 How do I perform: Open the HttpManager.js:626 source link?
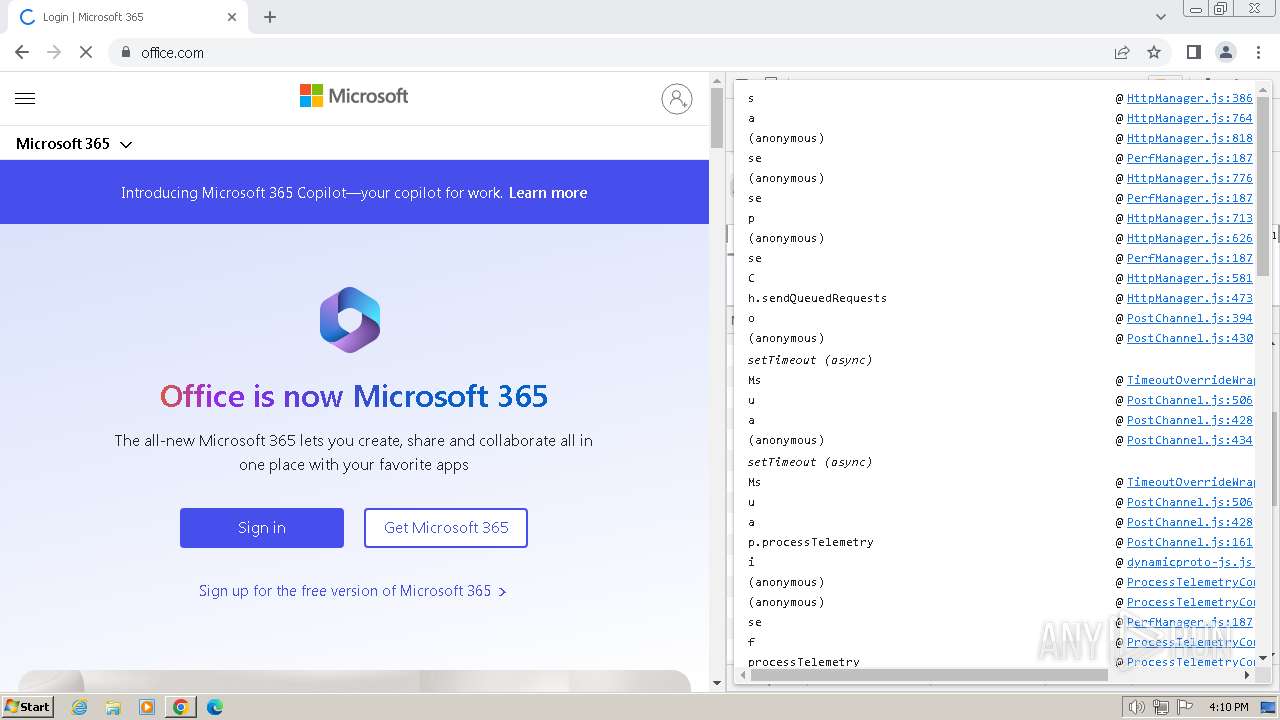1189,238
